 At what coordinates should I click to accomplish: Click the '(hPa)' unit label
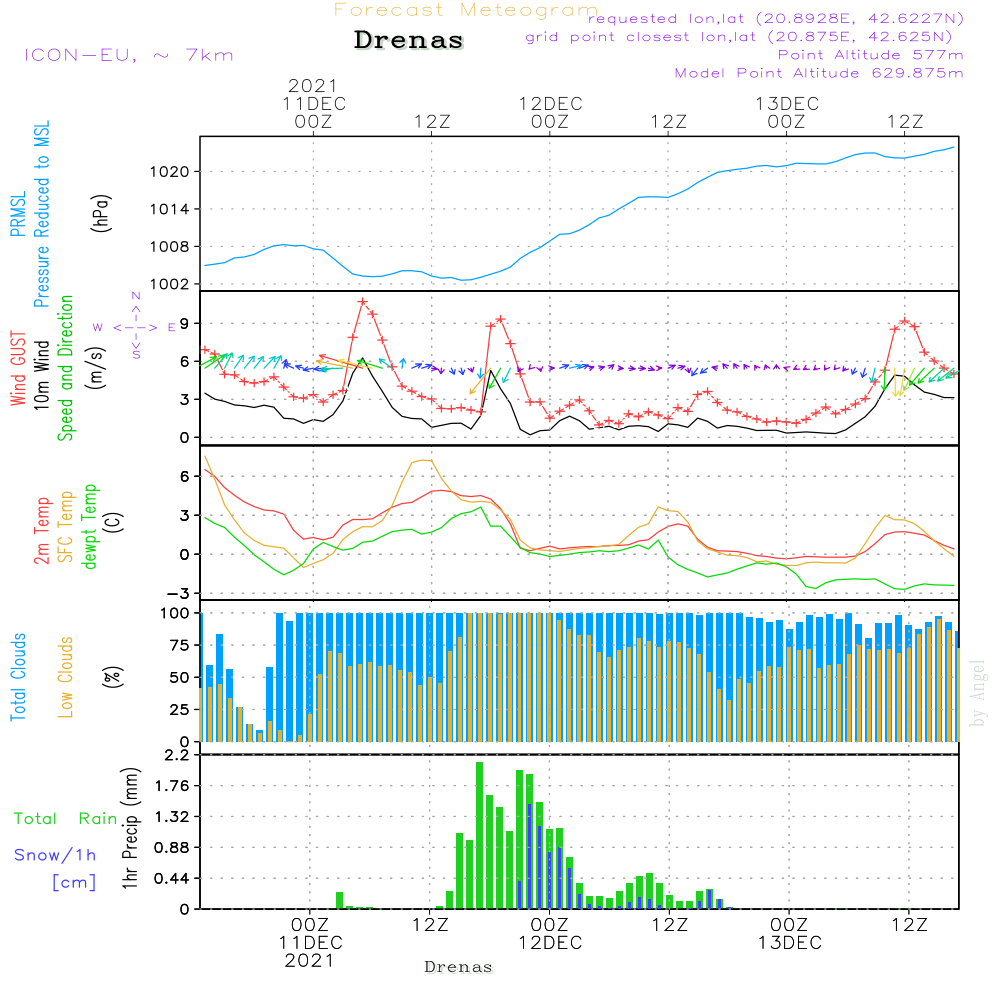coord(101,214)
